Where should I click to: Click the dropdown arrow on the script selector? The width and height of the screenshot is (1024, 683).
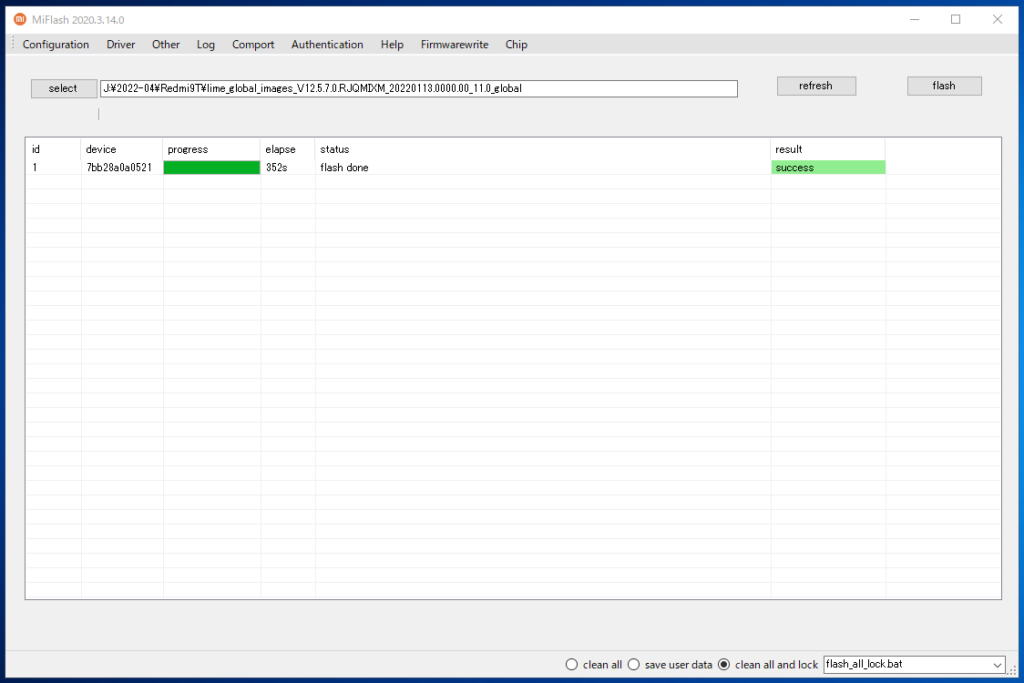tap(999, 664)
